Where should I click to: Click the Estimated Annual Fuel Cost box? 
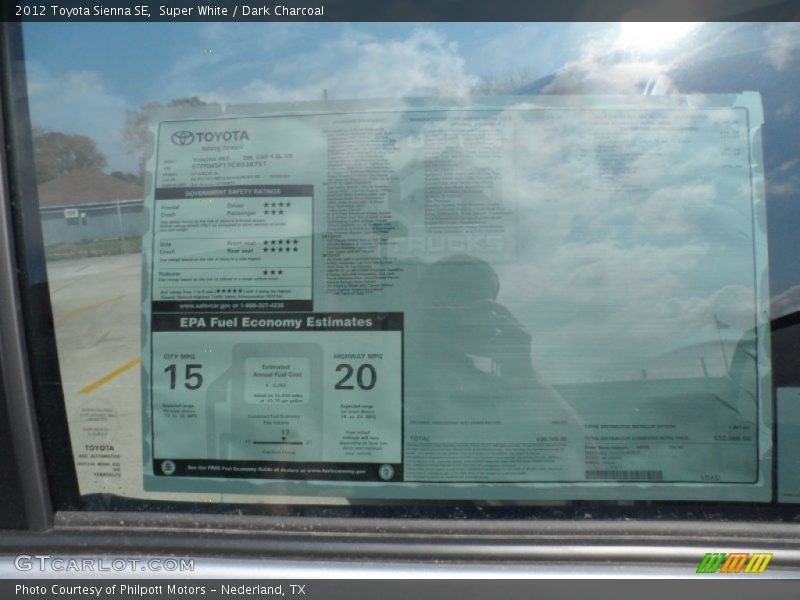[x=277, y=381]
